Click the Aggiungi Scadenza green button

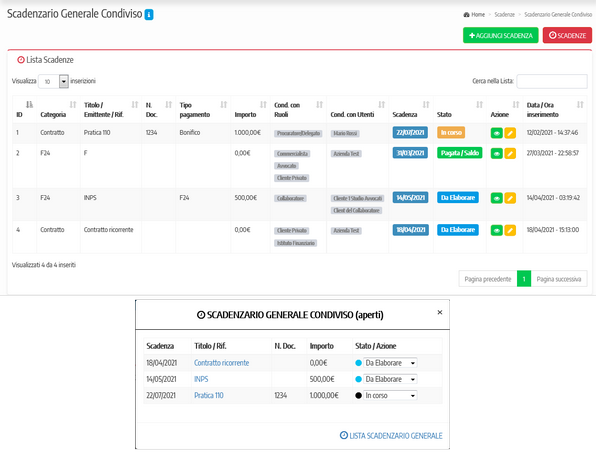501,35
